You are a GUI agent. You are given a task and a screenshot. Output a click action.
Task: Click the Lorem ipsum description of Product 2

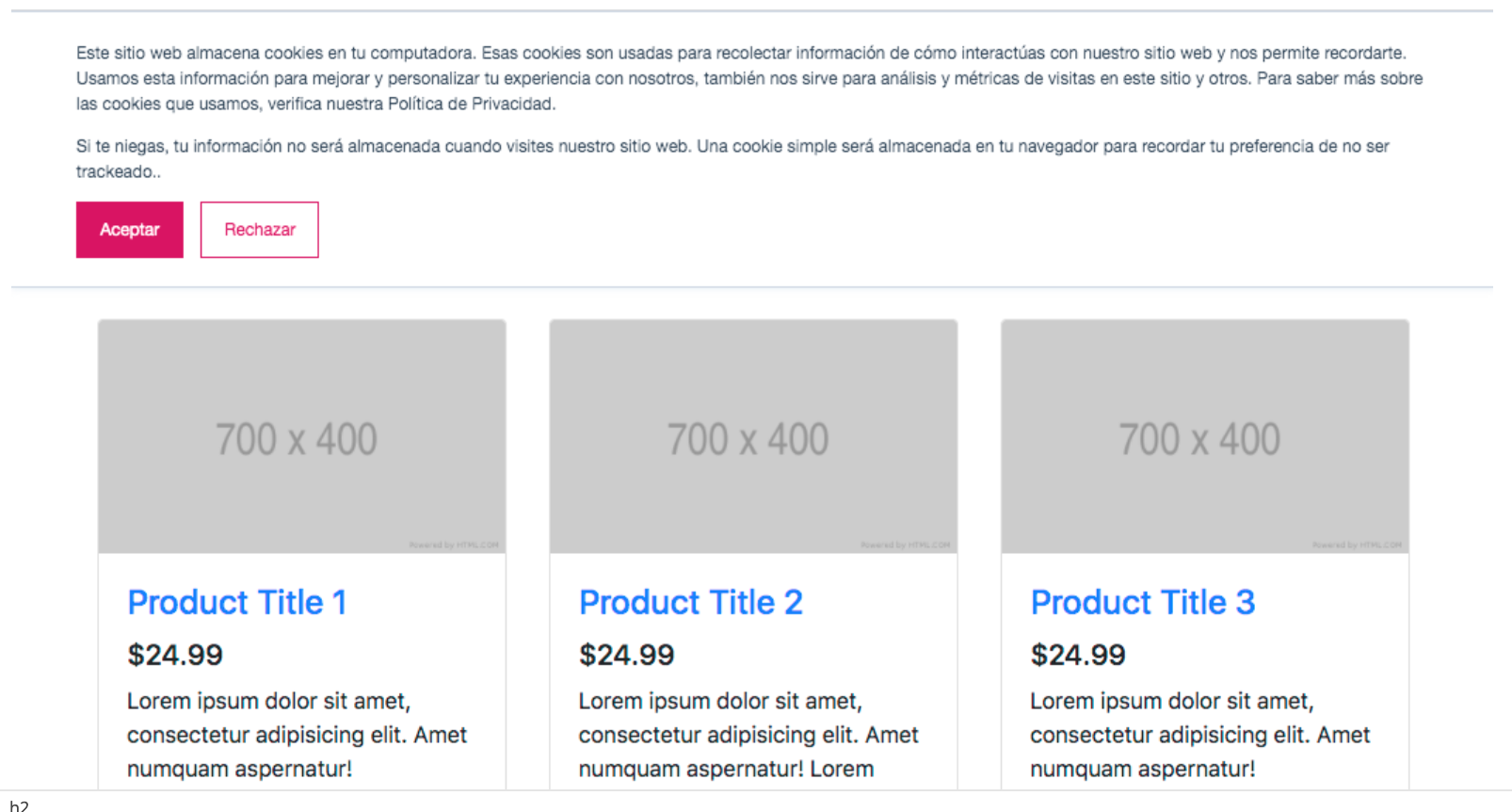pos(748,735)
